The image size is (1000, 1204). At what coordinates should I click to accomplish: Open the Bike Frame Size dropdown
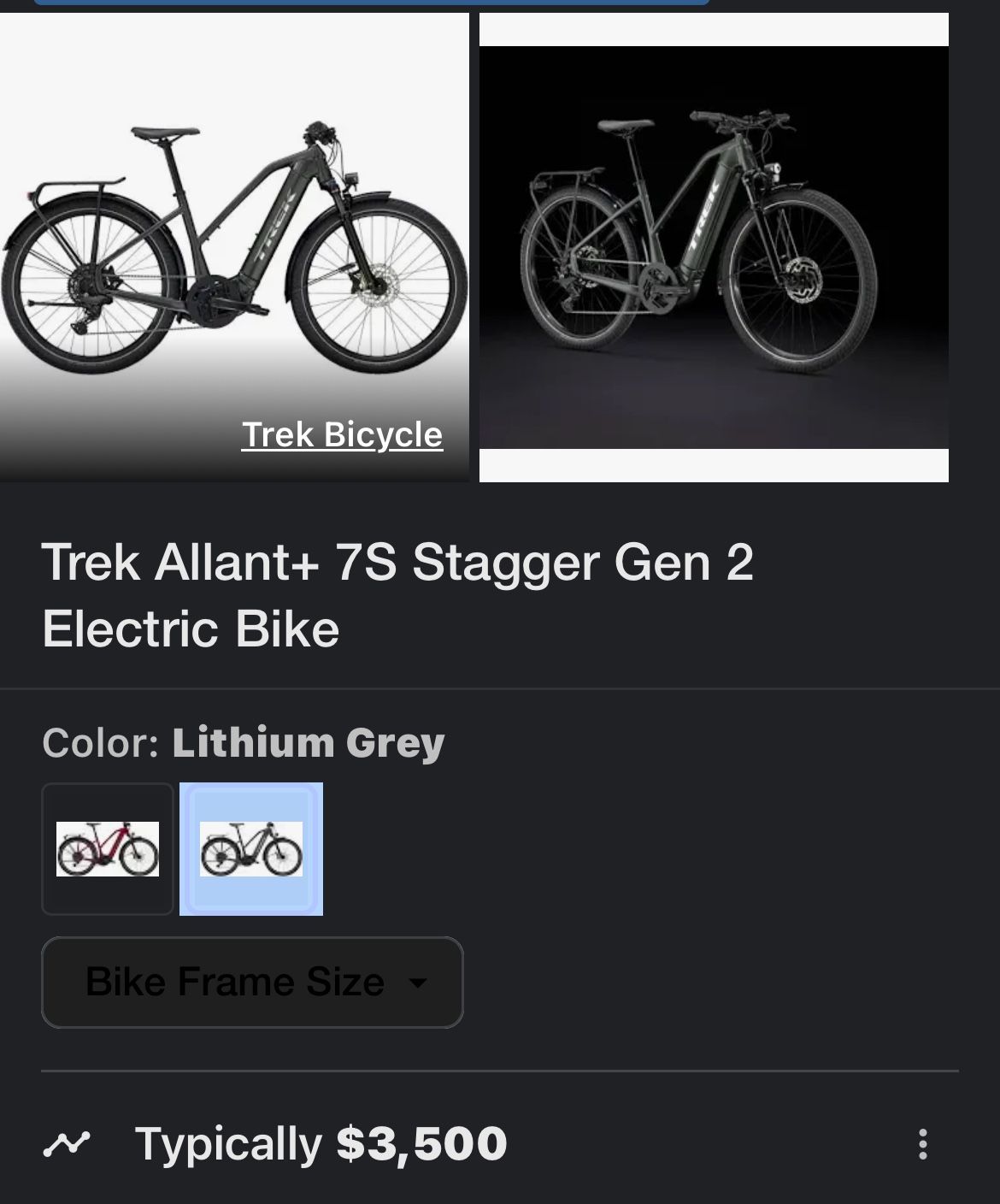tap(252, 983)
